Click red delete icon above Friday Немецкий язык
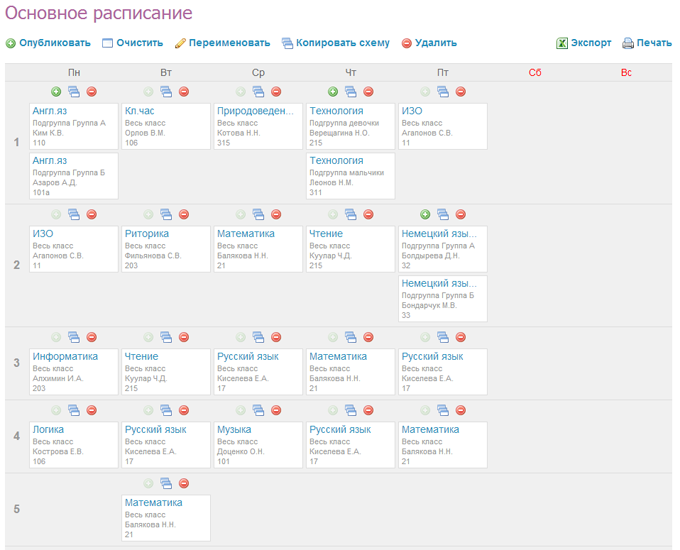The image size is (680, 550). [x=461, y=214]
